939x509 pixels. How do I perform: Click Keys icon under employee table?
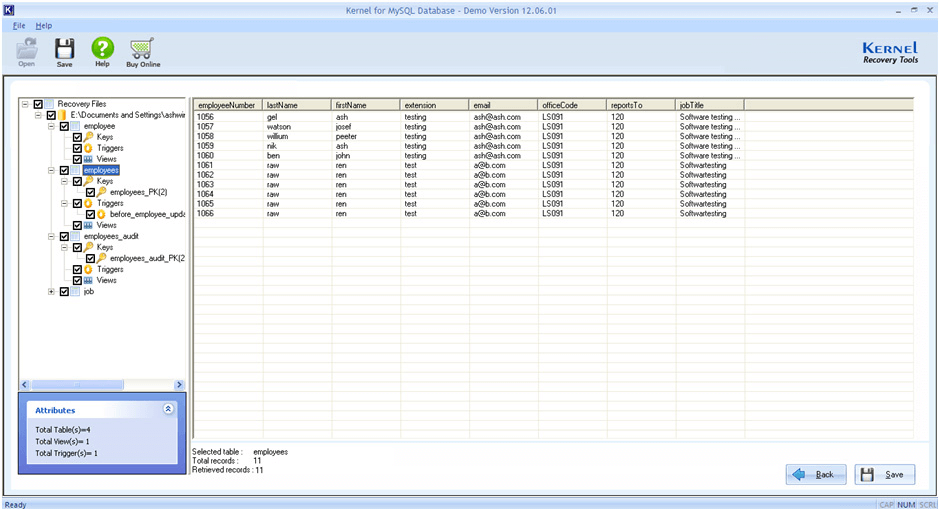(x=88, y=137)
